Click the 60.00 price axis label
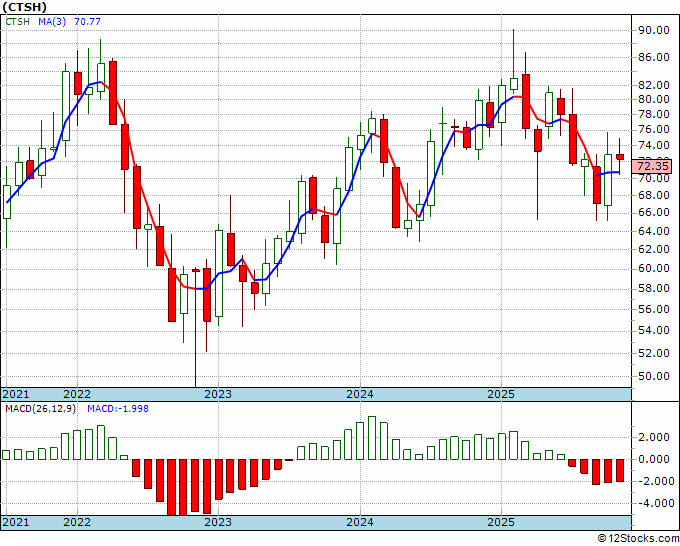 [654, 268]
